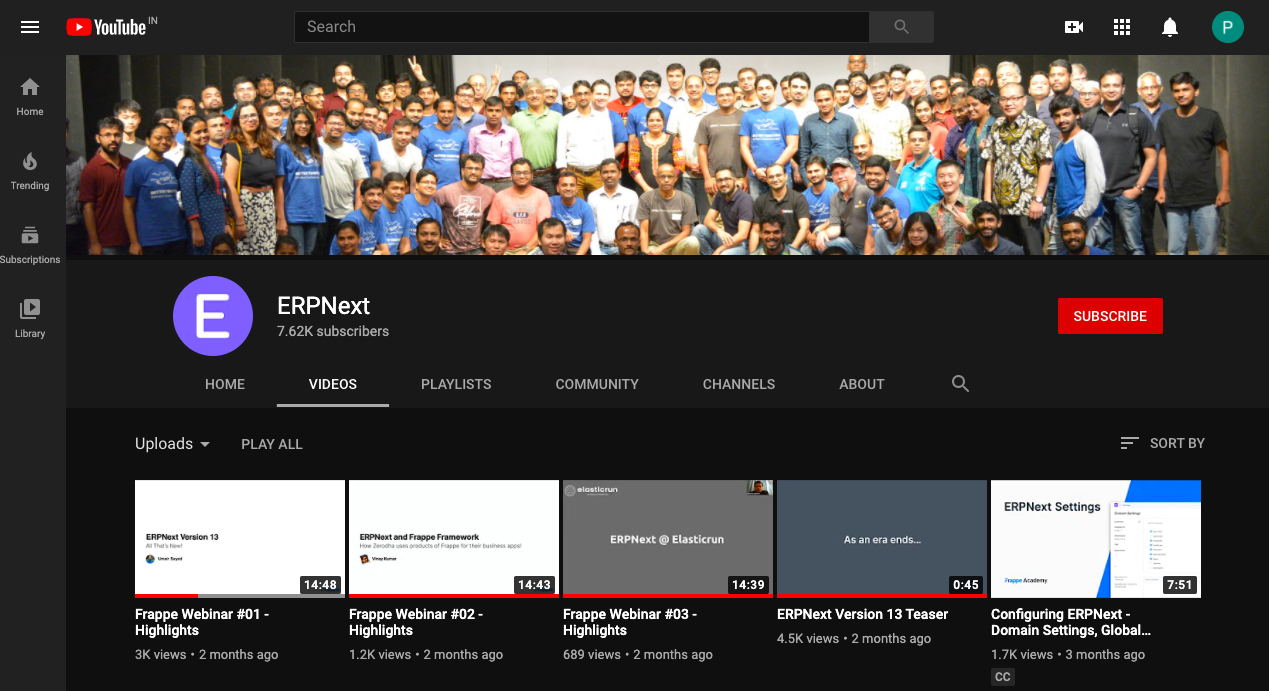This screenshot has height=691, width=1269.
Task: Click '1.2K views • 2 months ago' text
Action: pyautogui.click(x=426, y=655)
